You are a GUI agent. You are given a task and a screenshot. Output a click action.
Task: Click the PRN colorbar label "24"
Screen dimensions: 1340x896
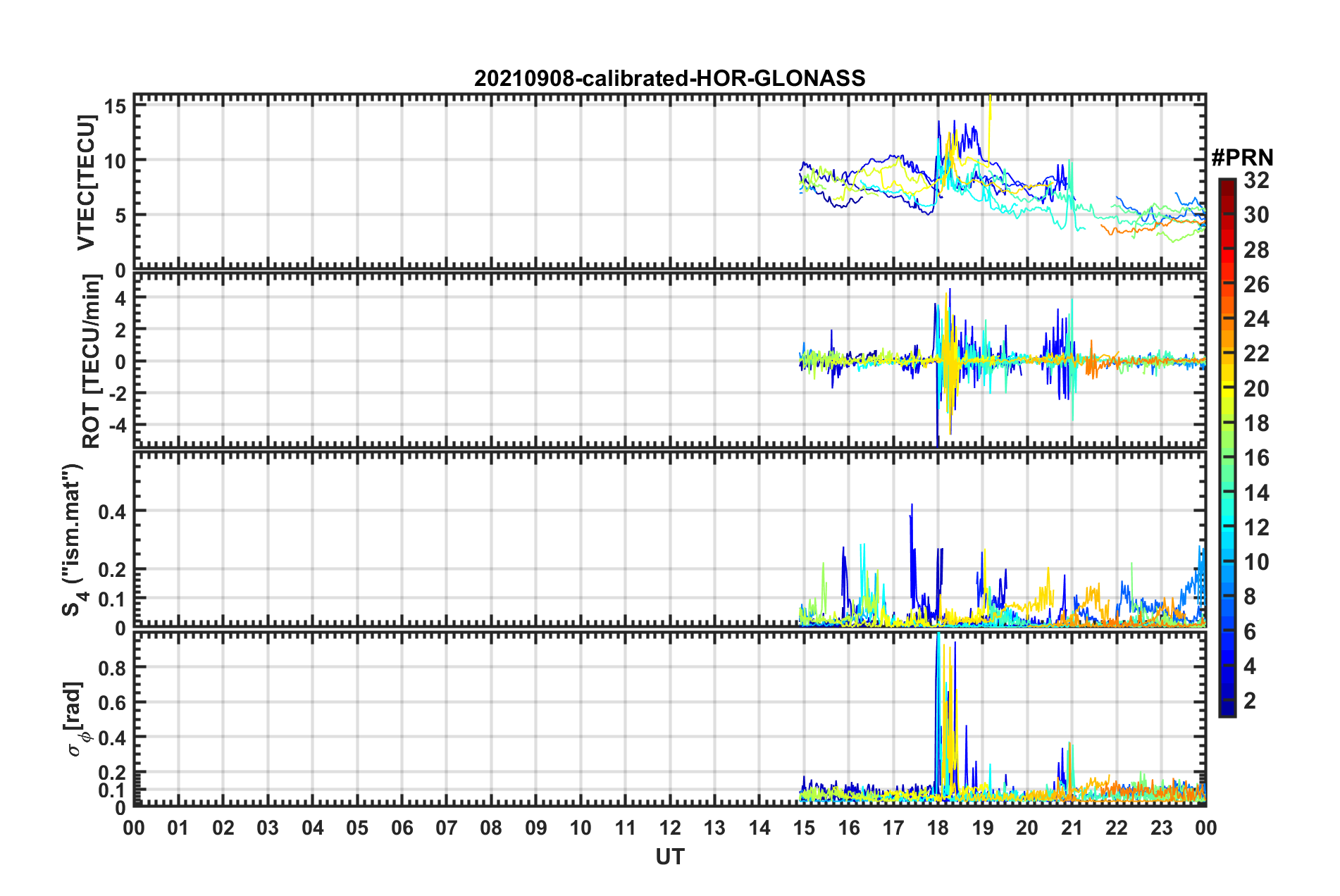point(1257,319)
